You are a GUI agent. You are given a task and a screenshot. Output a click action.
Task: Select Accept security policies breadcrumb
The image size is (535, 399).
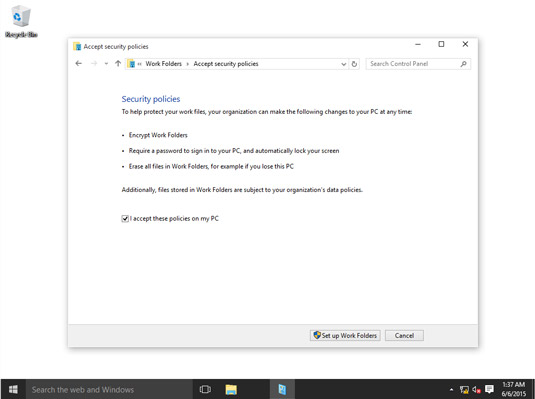[226, 64]
